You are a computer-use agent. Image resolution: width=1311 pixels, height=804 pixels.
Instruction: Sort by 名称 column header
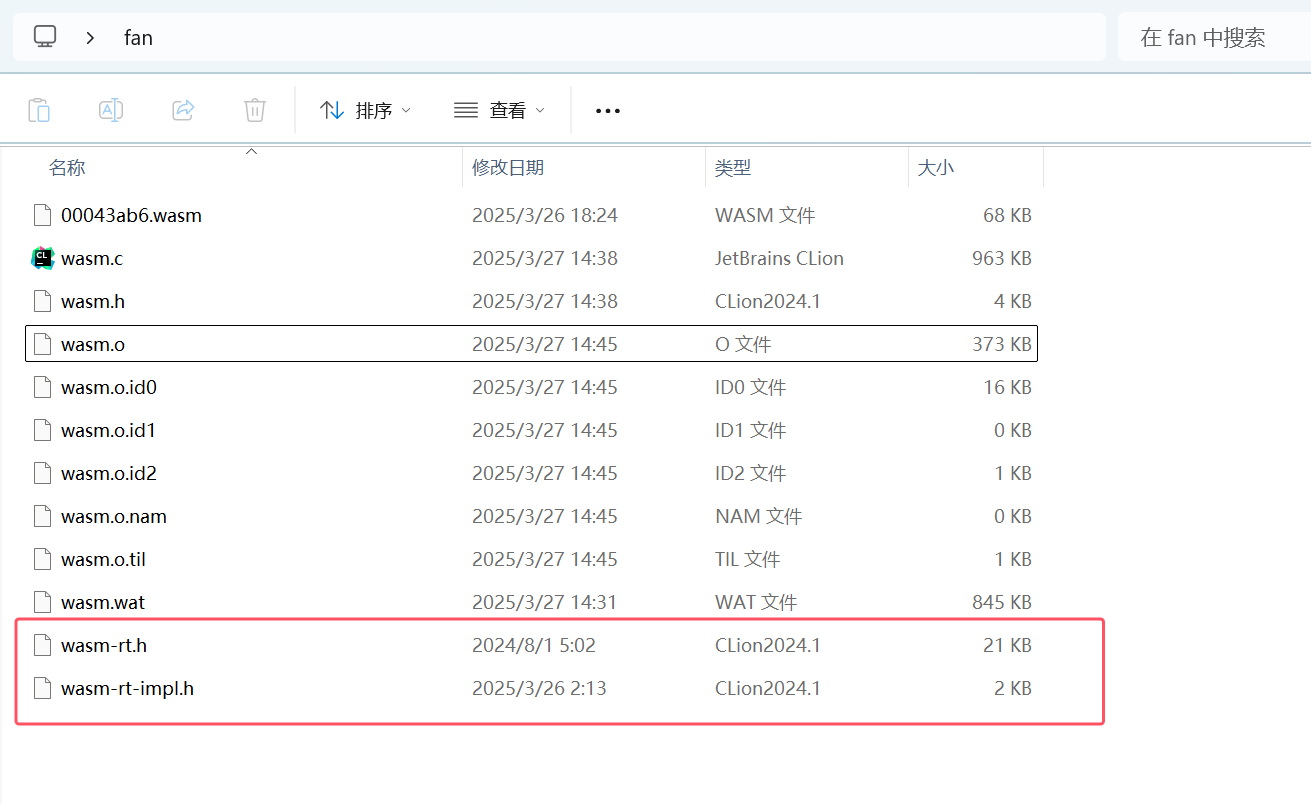click(67, 168)
